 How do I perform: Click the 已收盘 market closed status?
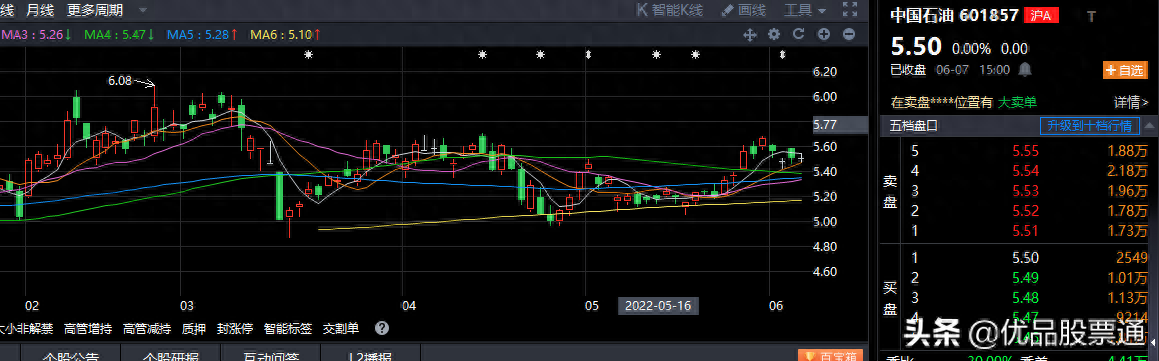(908, 70)
